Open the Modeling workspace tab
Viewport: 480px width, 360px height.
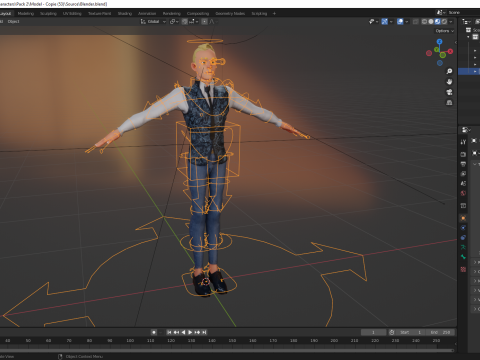26,13
